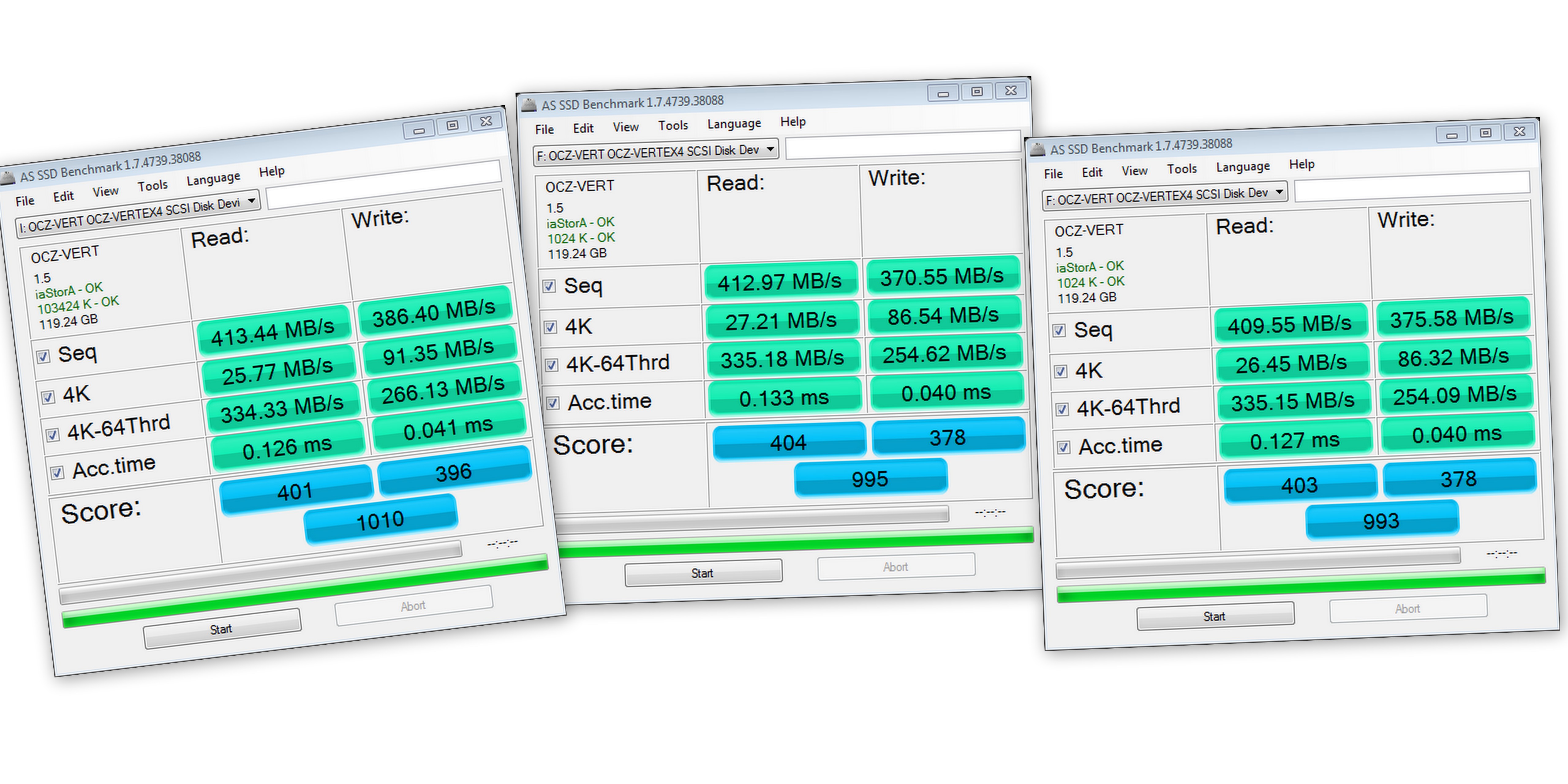The width and height of the screenshot is (1568, 784).
Task: Close the window with the I: drive selected
Action: (486, 122)
